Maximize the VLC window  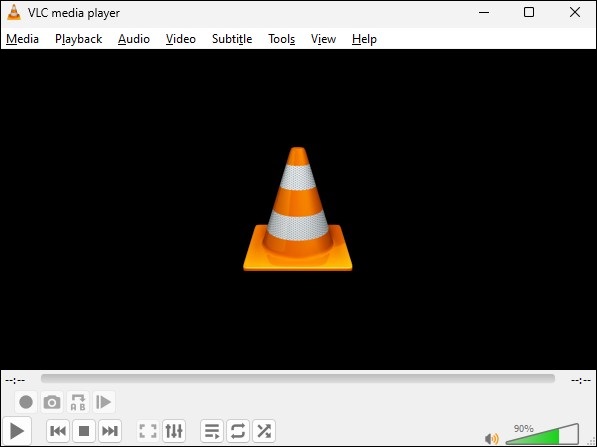(x=529, y=13)
